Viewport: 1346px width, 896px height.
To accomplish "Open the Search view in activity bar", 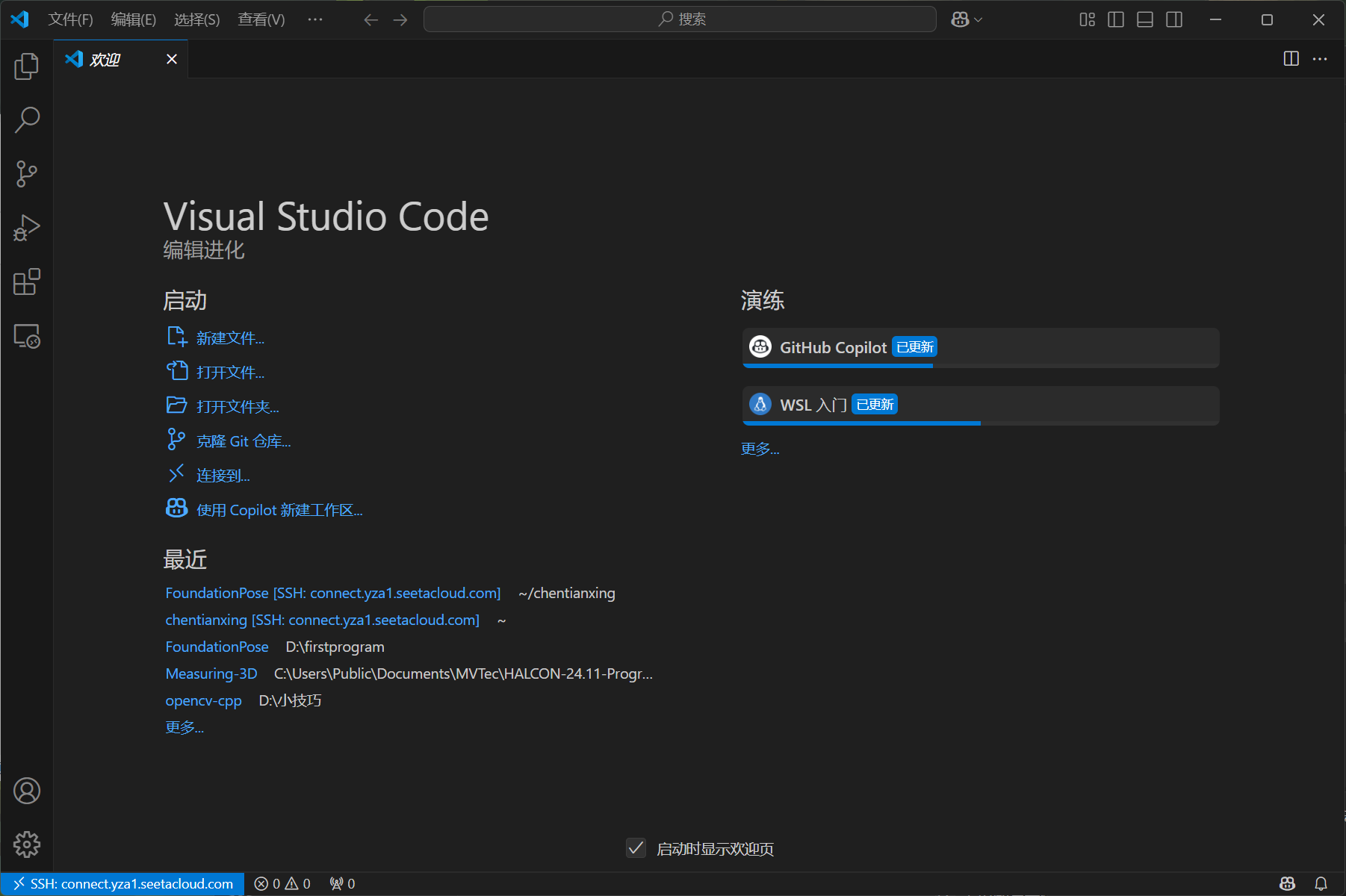I will coord(27,119).
